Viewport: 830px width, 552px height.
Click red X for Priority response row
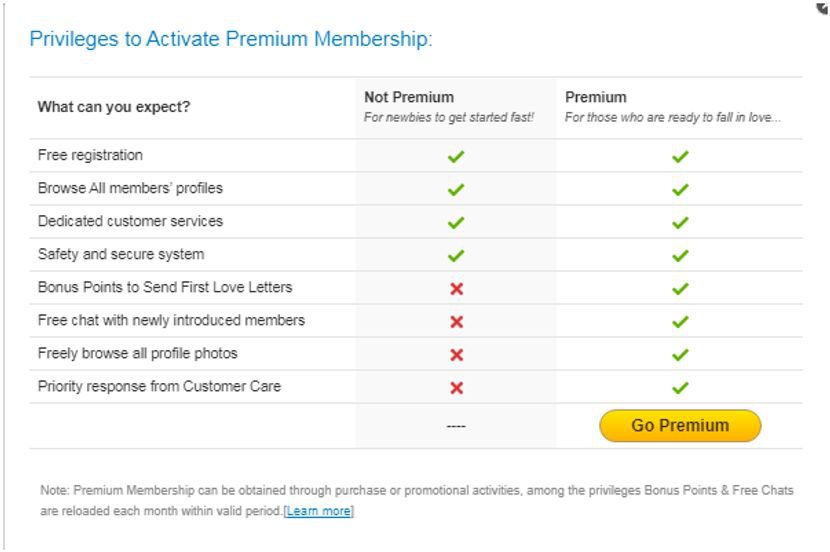[456, 387]
